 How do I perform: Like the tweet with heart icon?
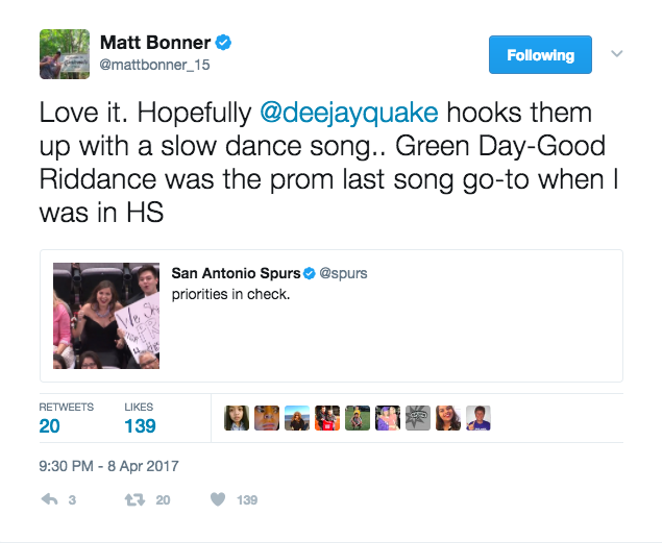[218, 500]
